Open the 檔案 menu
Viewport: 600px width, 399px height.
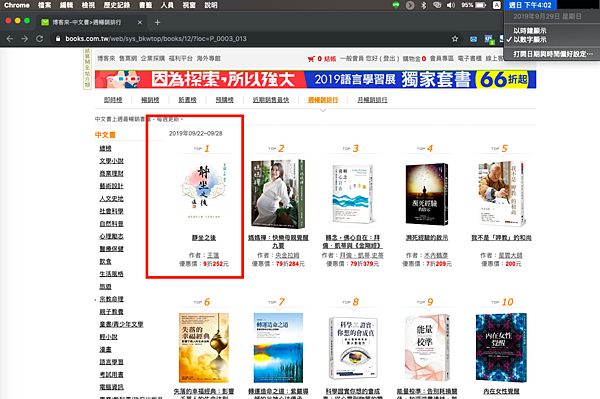tap(45, 5)
